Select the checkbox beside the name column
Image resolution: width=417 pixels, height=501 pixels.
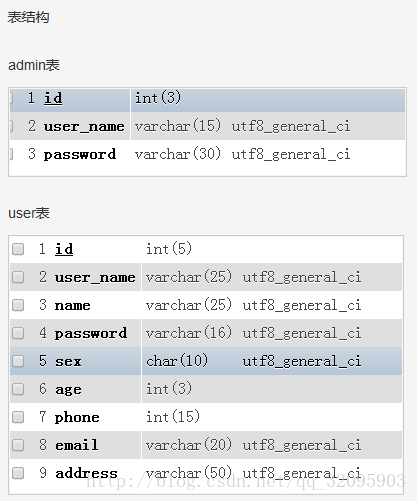[x=18, y=305]
